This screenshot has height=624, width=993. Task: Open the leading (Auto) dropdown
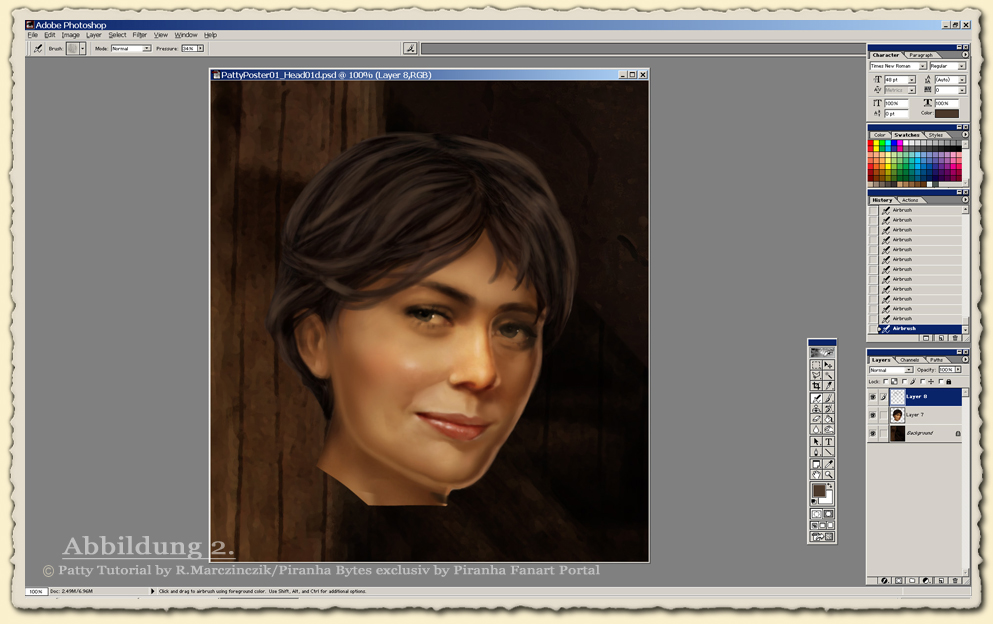point(962,80)
